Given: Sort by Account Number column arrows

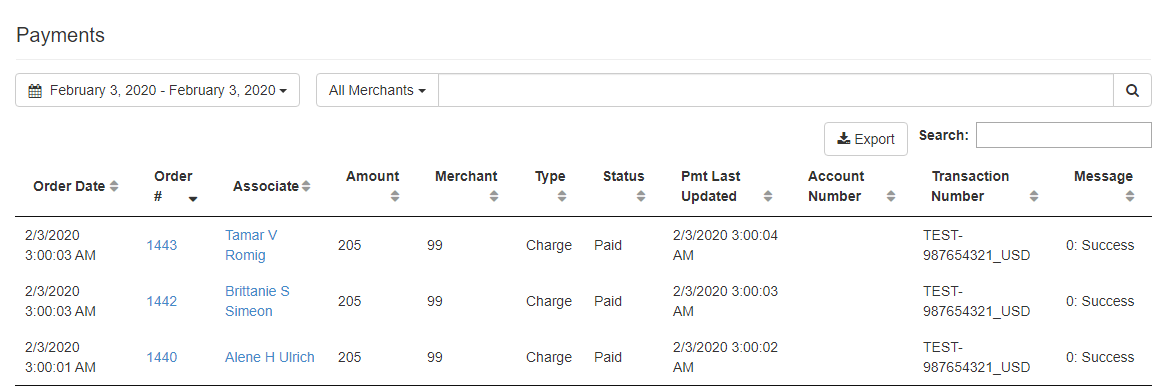Looking at the screenshot, I should [x=891, y=197].
